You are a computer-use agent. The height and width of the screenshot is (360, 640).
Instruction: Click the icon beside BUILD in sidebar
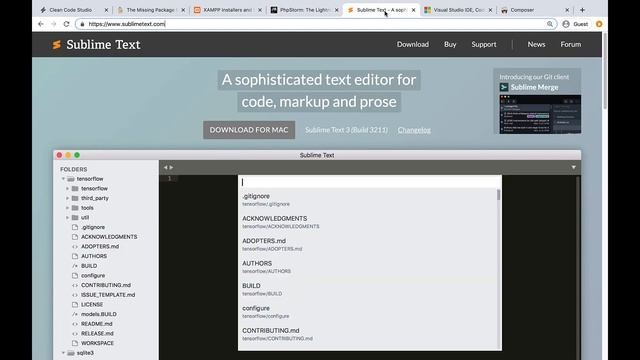pyautogui.click(x=75, y=266)
